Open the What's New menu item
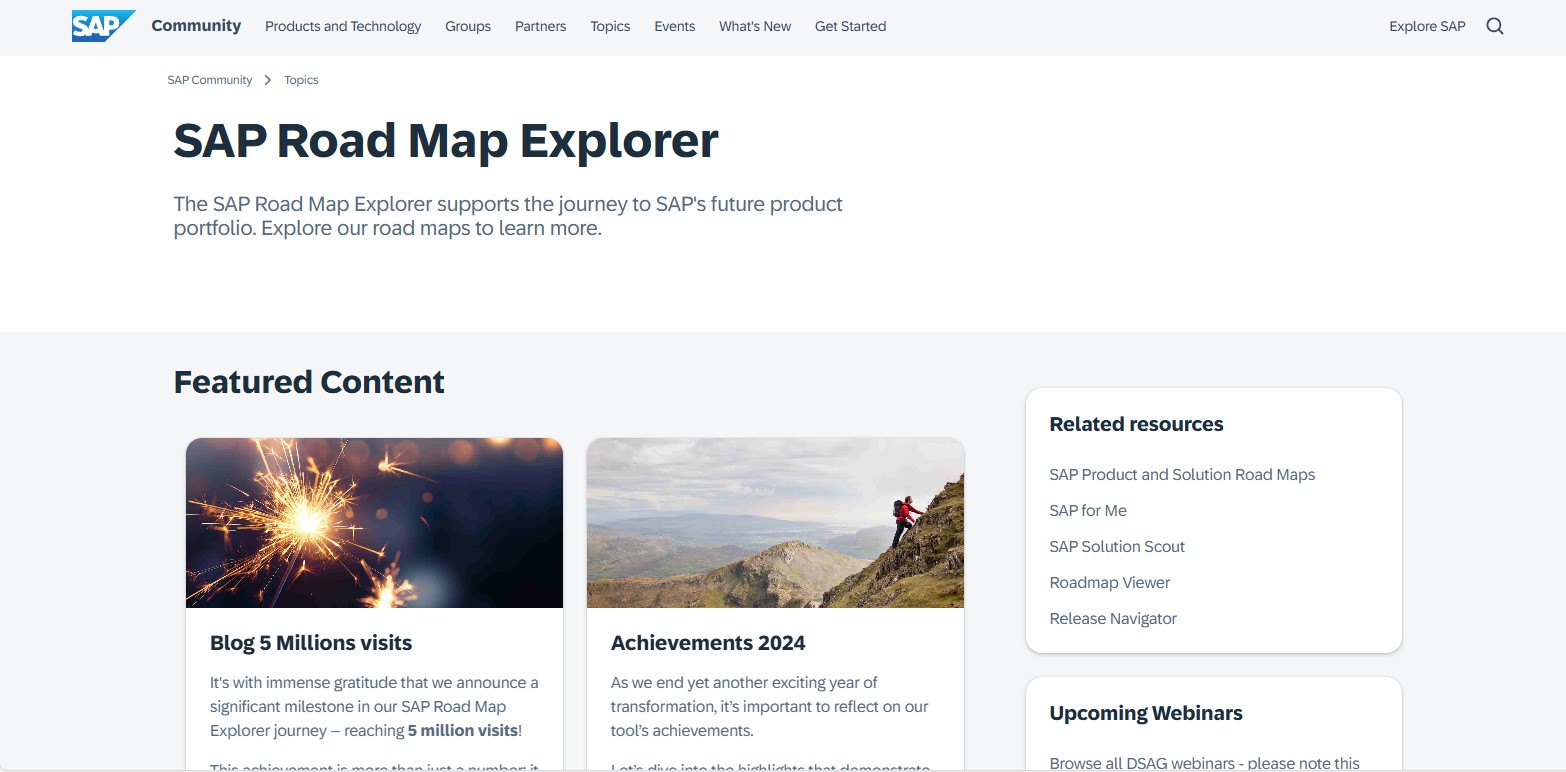The height and width of the screenshot is (772, 1566). [755, 27]
